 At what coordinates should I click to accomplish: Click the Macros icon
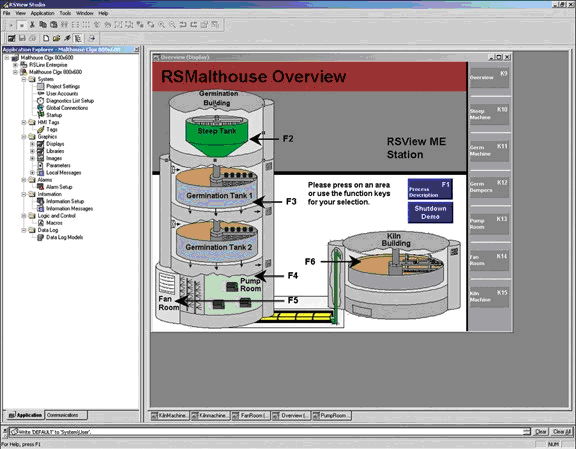tap(40, 223)
